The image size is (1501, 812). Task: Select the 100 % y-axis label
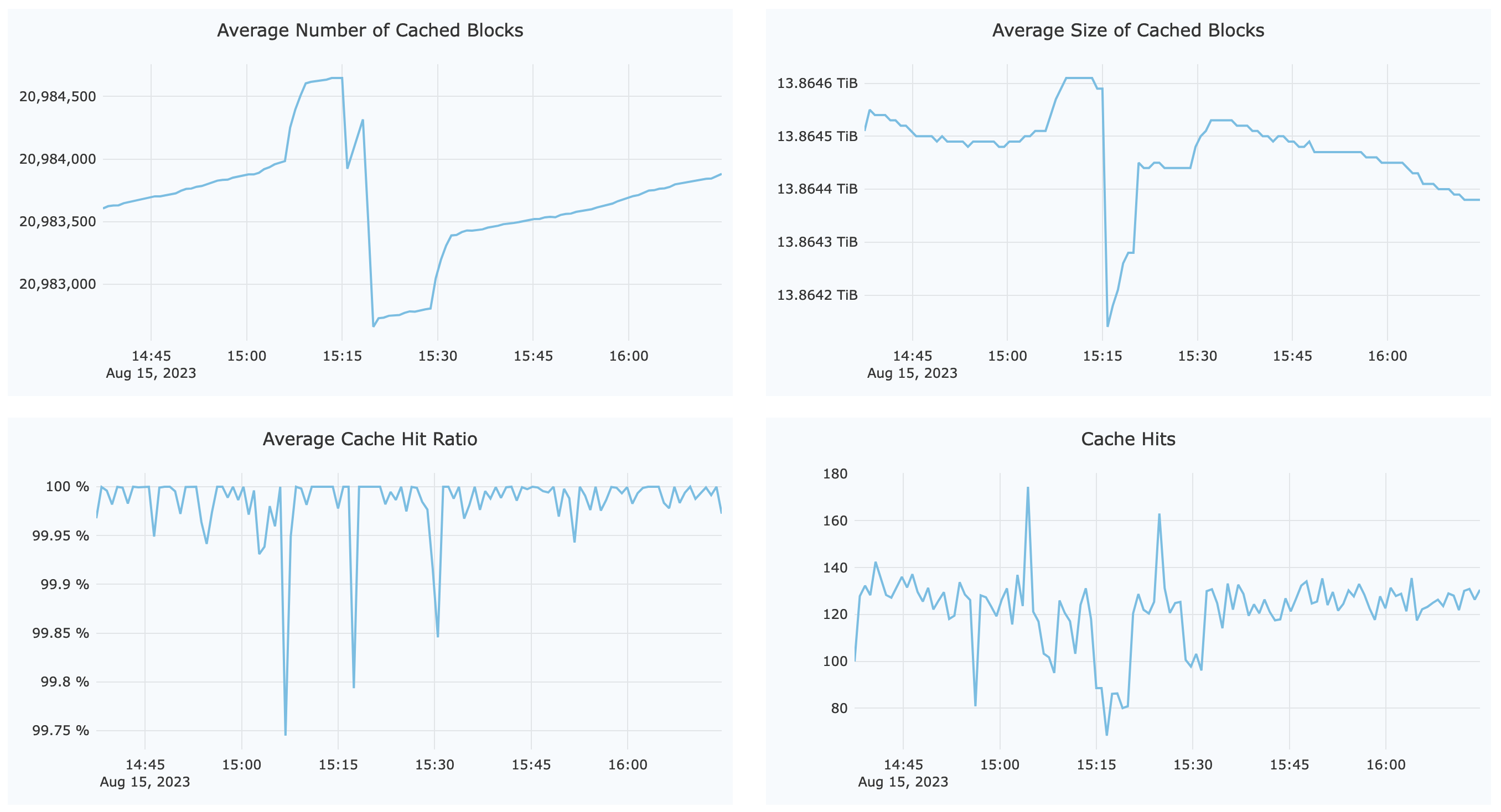coord(68,486)
